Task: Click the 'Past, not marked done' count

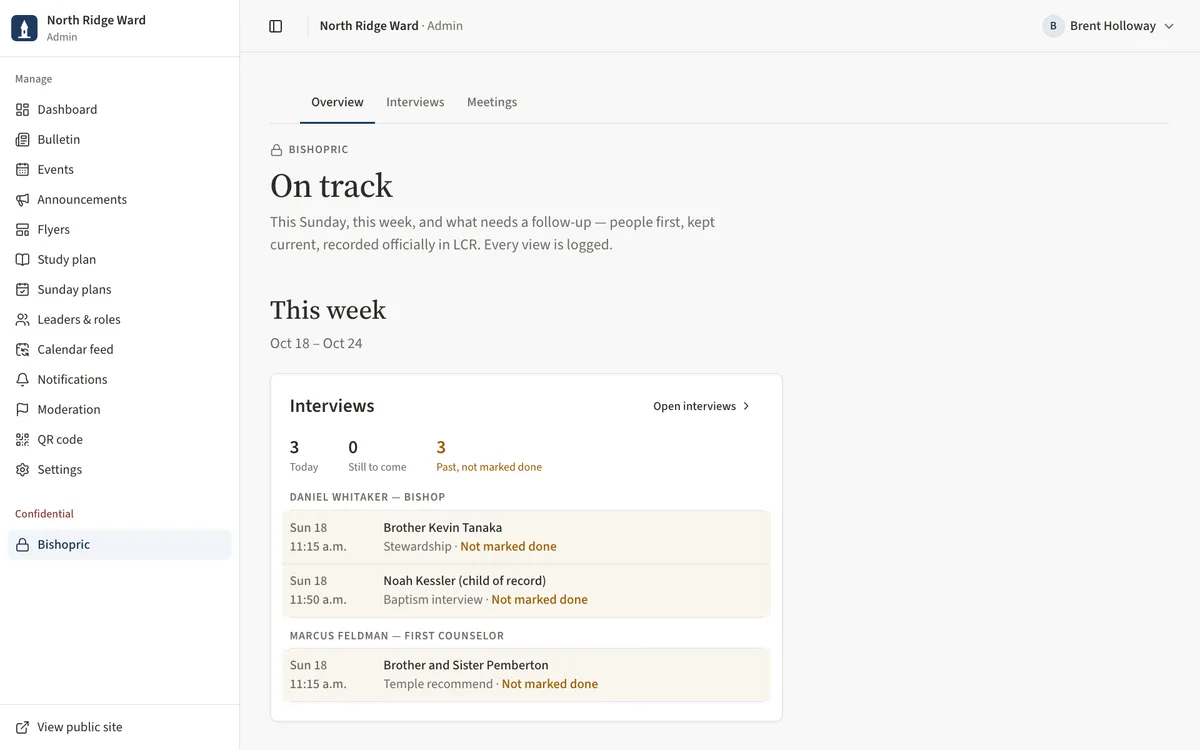Action: coord(441,447)
